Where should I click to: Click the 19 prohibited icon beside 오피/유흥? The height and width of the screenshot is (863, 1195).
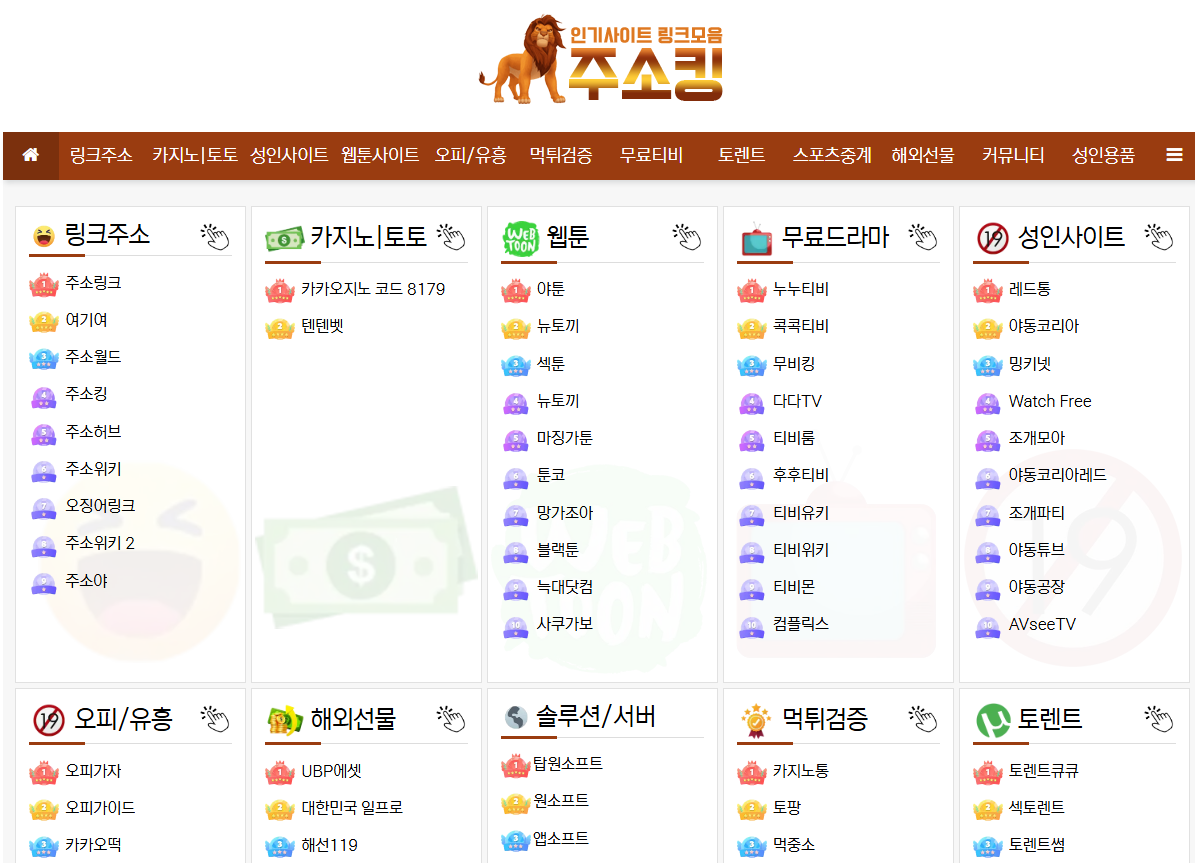tap(49, 720)
